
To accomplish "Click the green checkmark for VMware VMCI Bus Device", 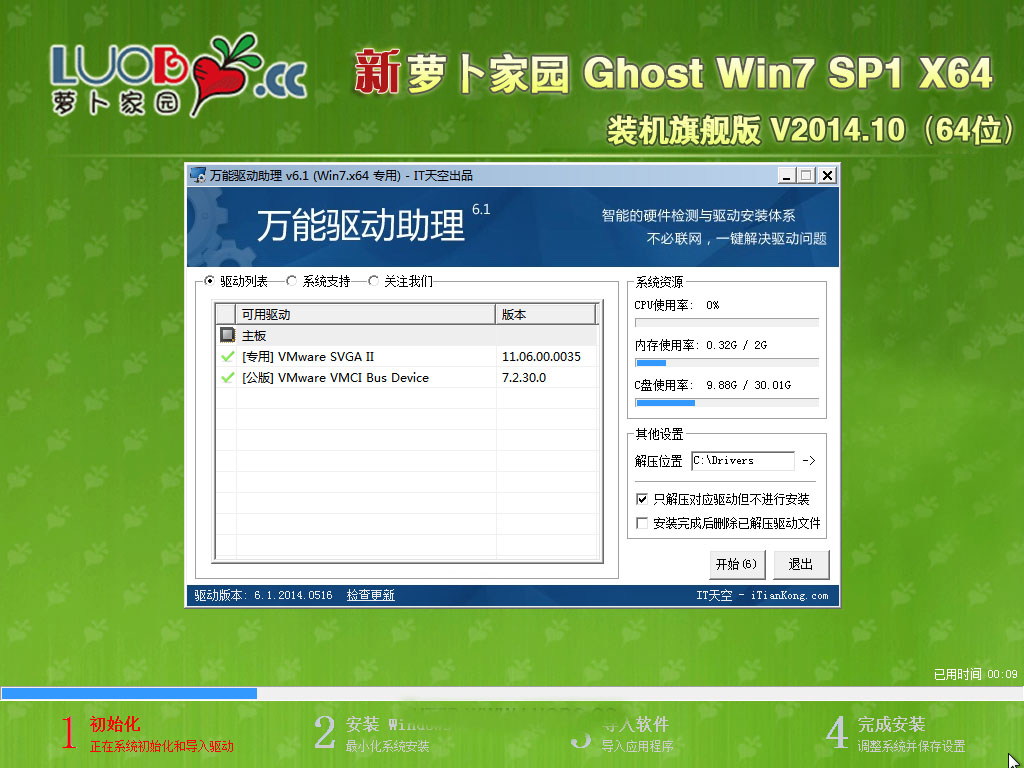I will (227, 377).
